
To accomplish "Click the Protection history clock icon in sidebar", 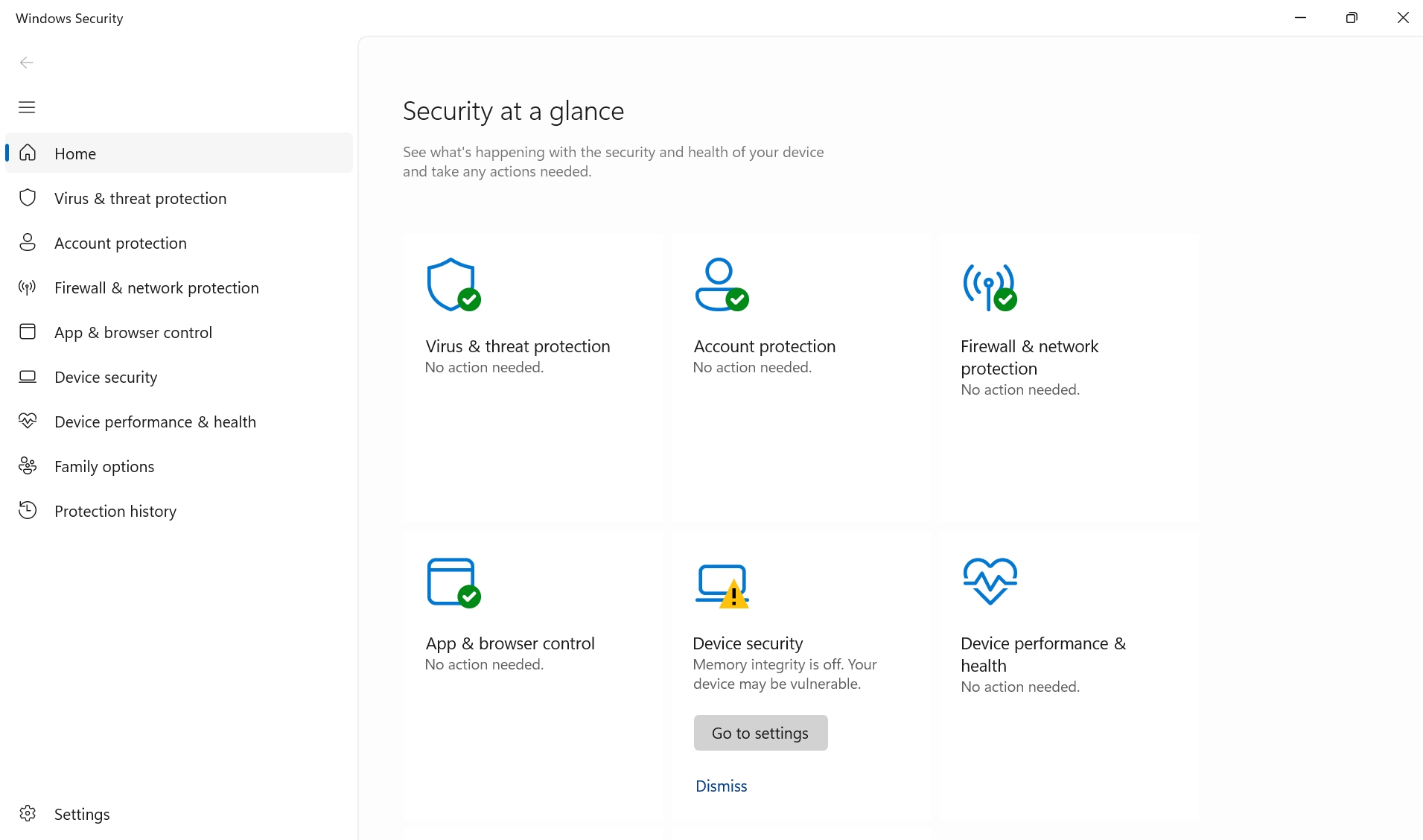I will click(28, 511).
